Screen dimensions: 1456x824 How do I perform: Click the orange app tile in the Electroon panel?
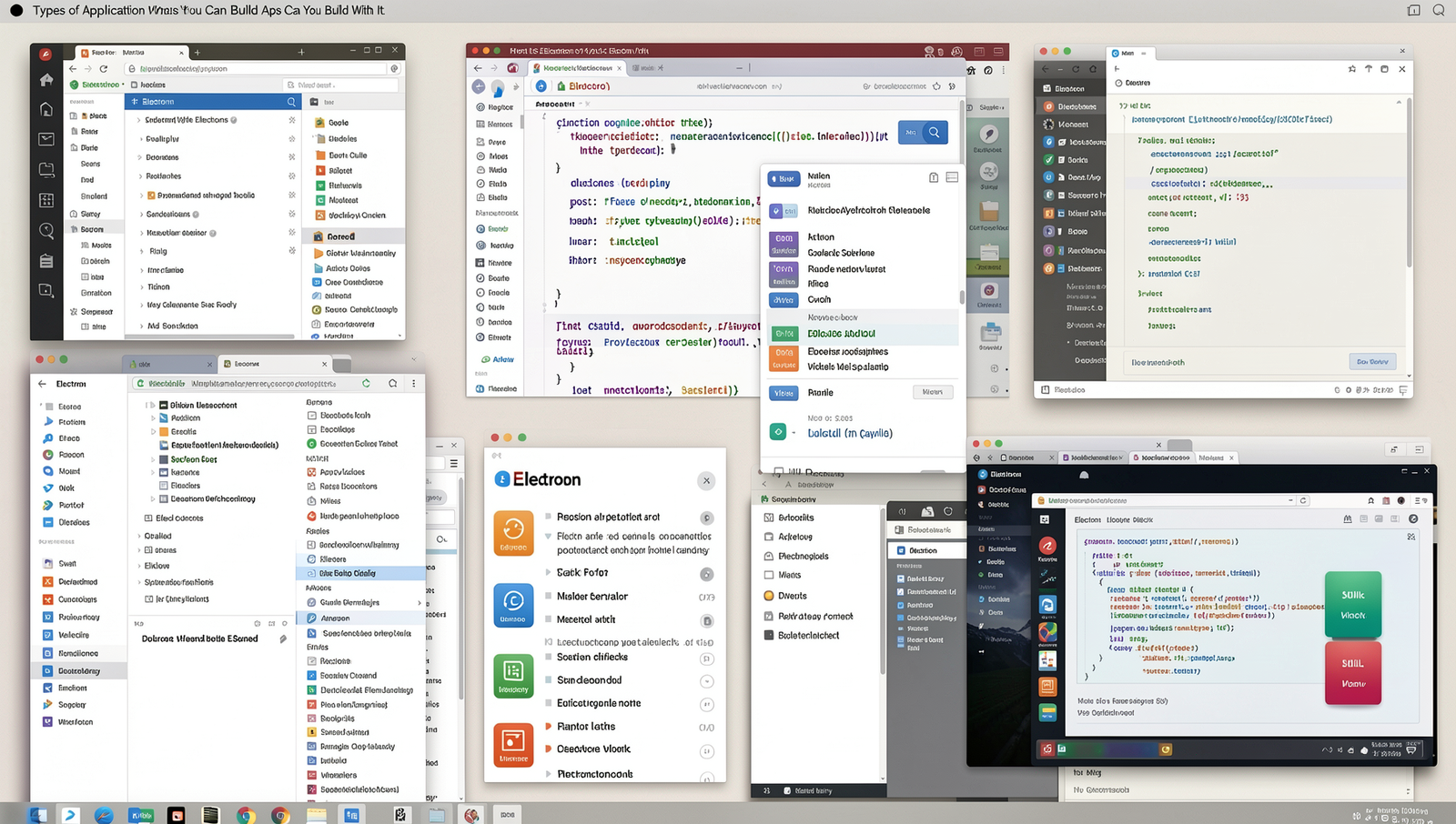[x=513, y=533]
